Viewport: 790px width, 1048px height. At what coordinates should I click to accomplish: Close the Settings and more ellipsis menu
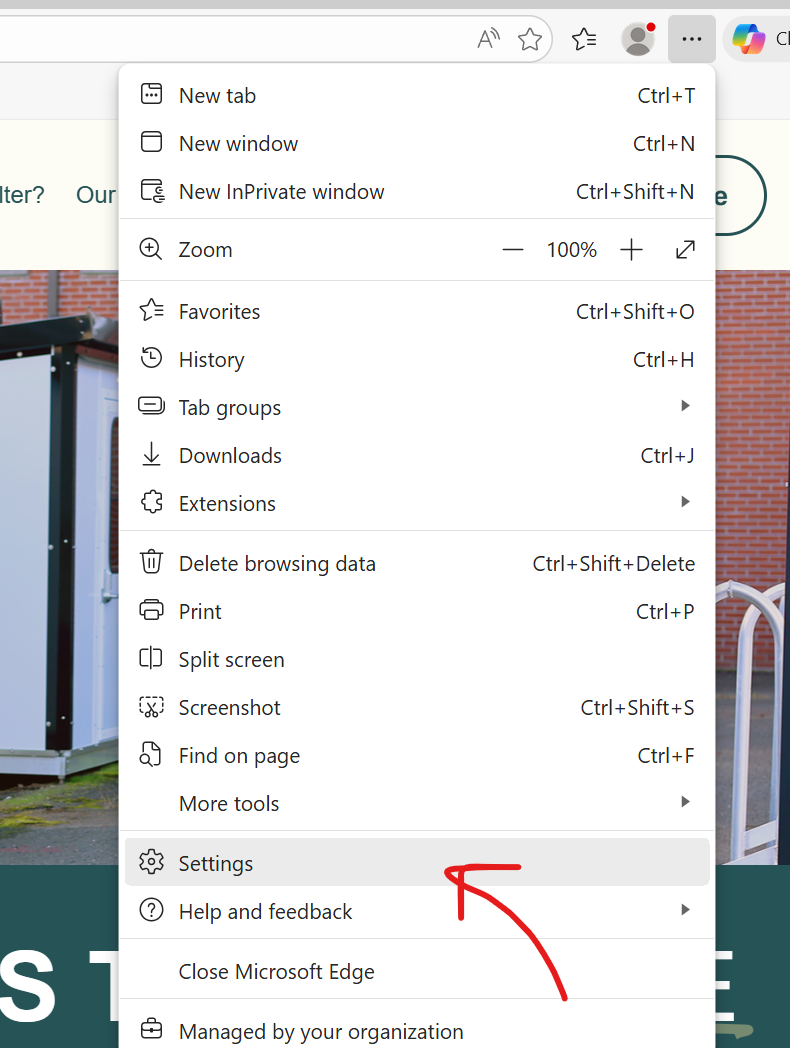pos(692,39)
